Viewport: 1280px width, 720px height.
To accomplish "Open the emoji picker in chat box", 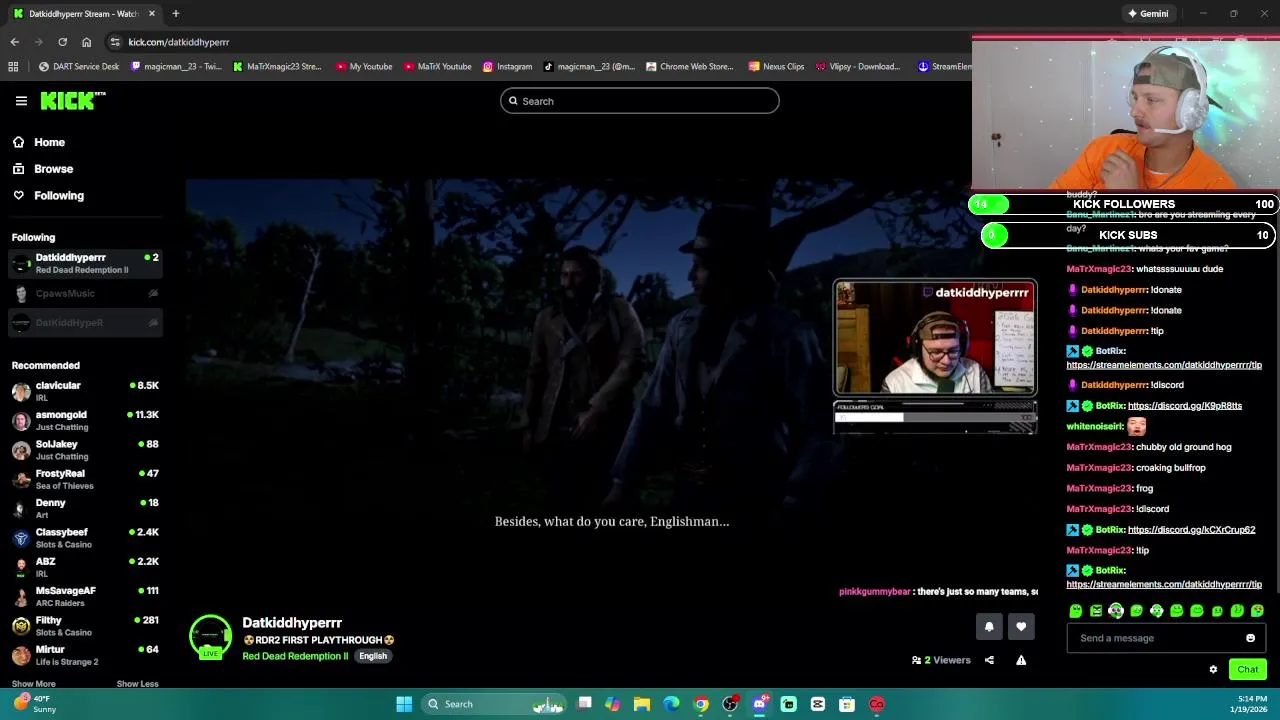I will 1250,638.
